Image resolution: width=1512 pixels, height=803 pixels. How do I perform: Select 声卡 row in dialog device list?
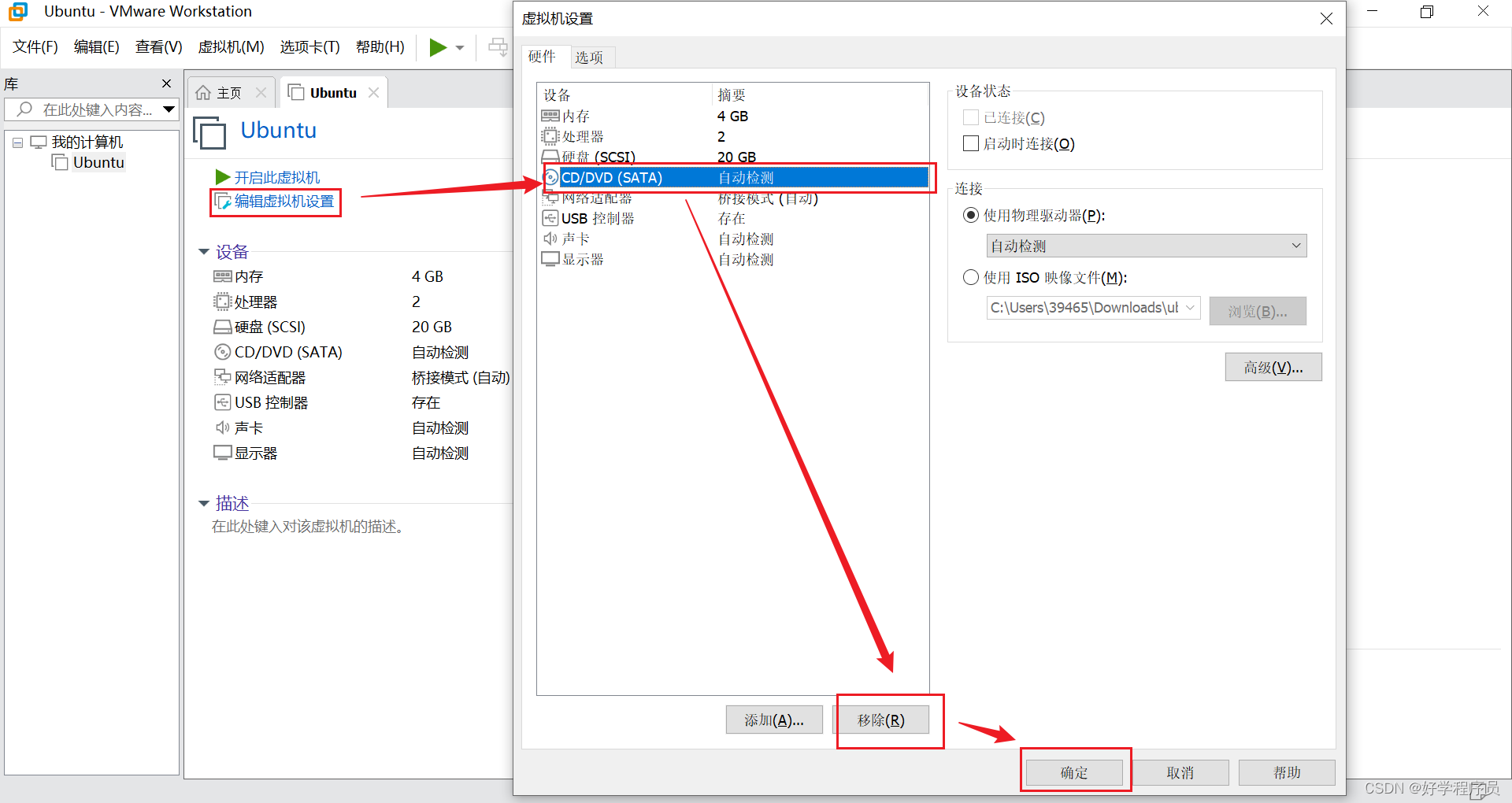(732, 239)
